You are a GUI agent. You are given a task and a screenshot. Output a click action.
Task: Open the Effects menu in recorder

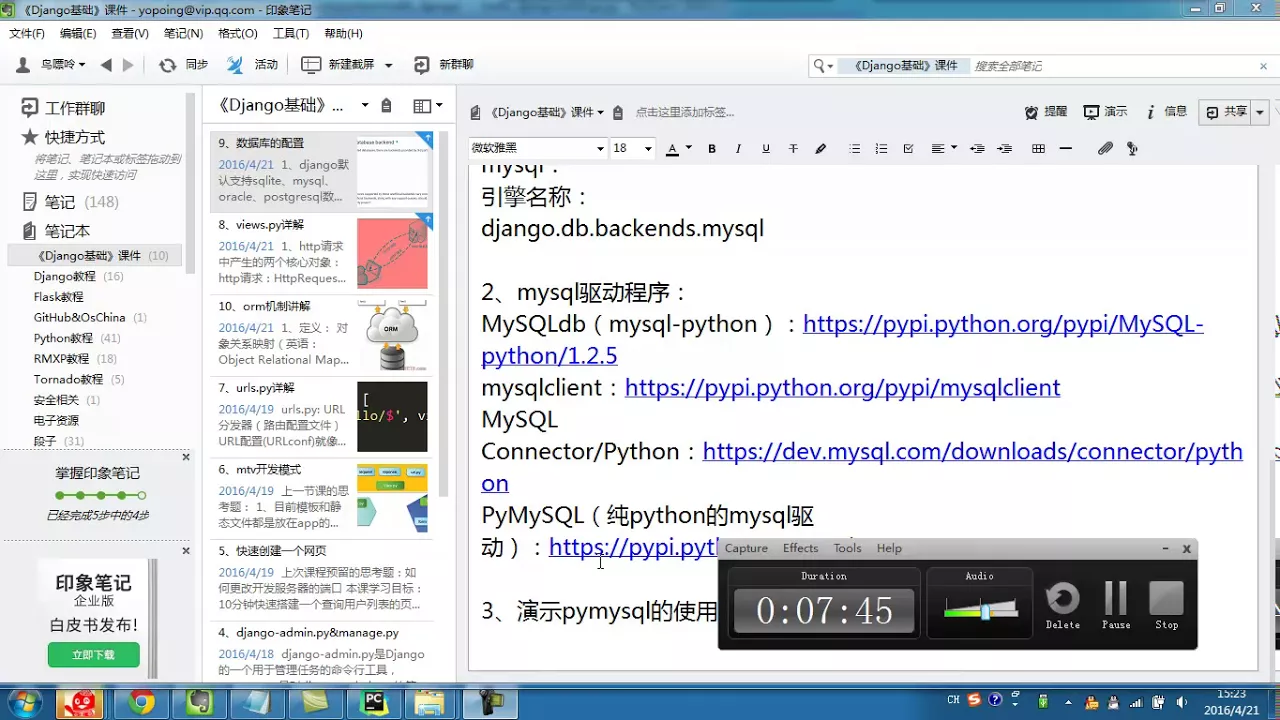(x=800, y=548)
